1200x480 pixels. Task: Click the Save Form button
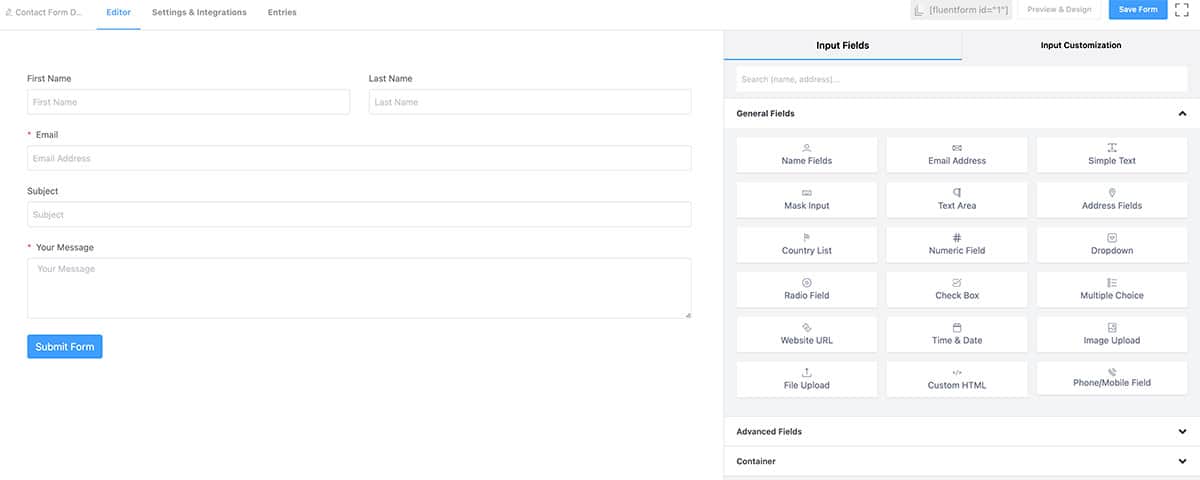click(x=1138, y=9)
